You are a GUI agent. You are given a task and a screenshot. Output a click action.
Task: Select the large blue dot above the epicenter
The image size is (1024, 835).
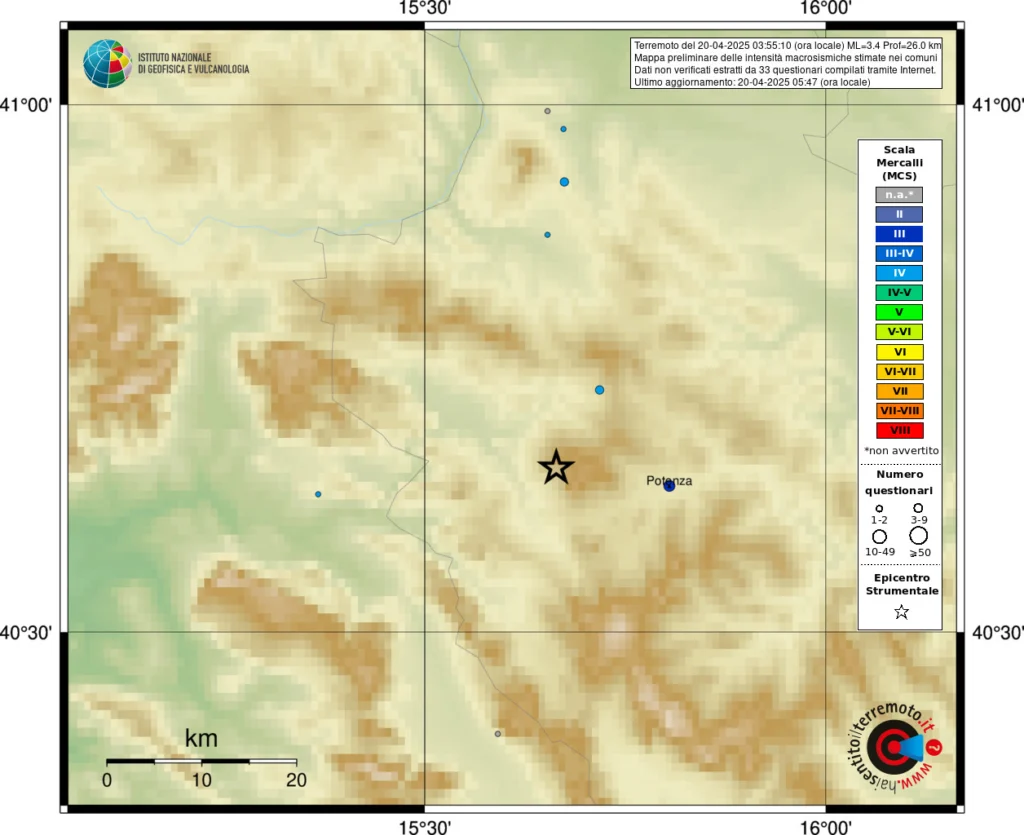pos(599,390)
